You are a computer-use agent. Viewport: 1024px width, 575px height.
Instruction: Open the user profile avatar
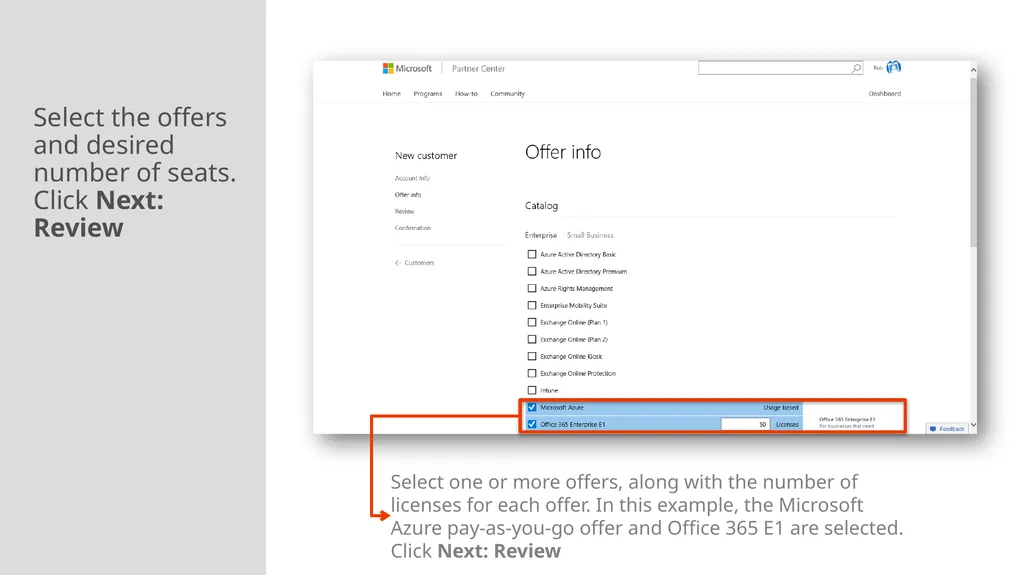[x=893, y=67]
